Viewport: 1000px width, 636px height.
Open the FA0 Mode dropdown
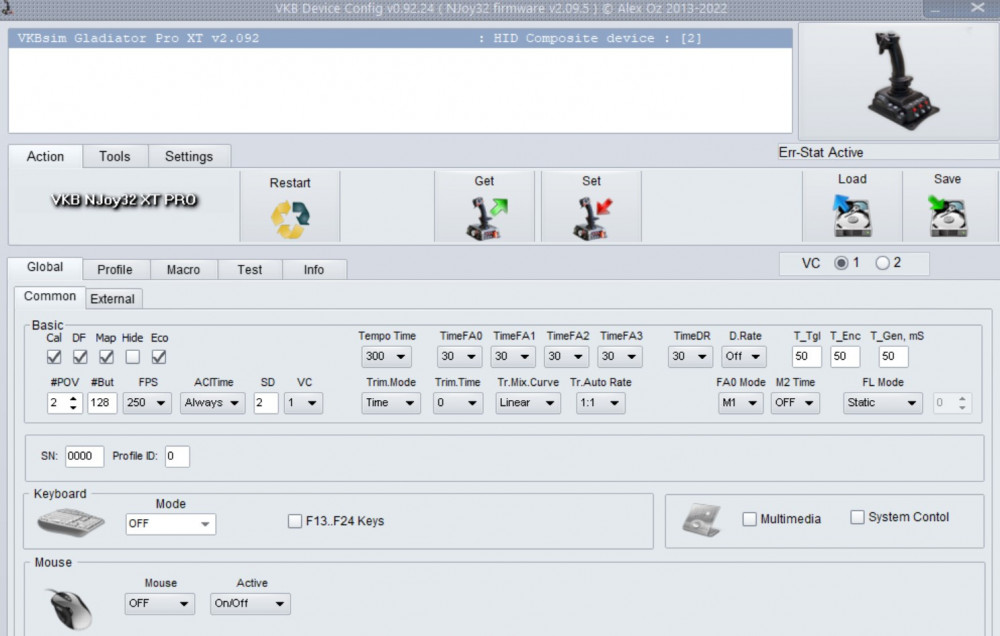[x=740, y=403]
